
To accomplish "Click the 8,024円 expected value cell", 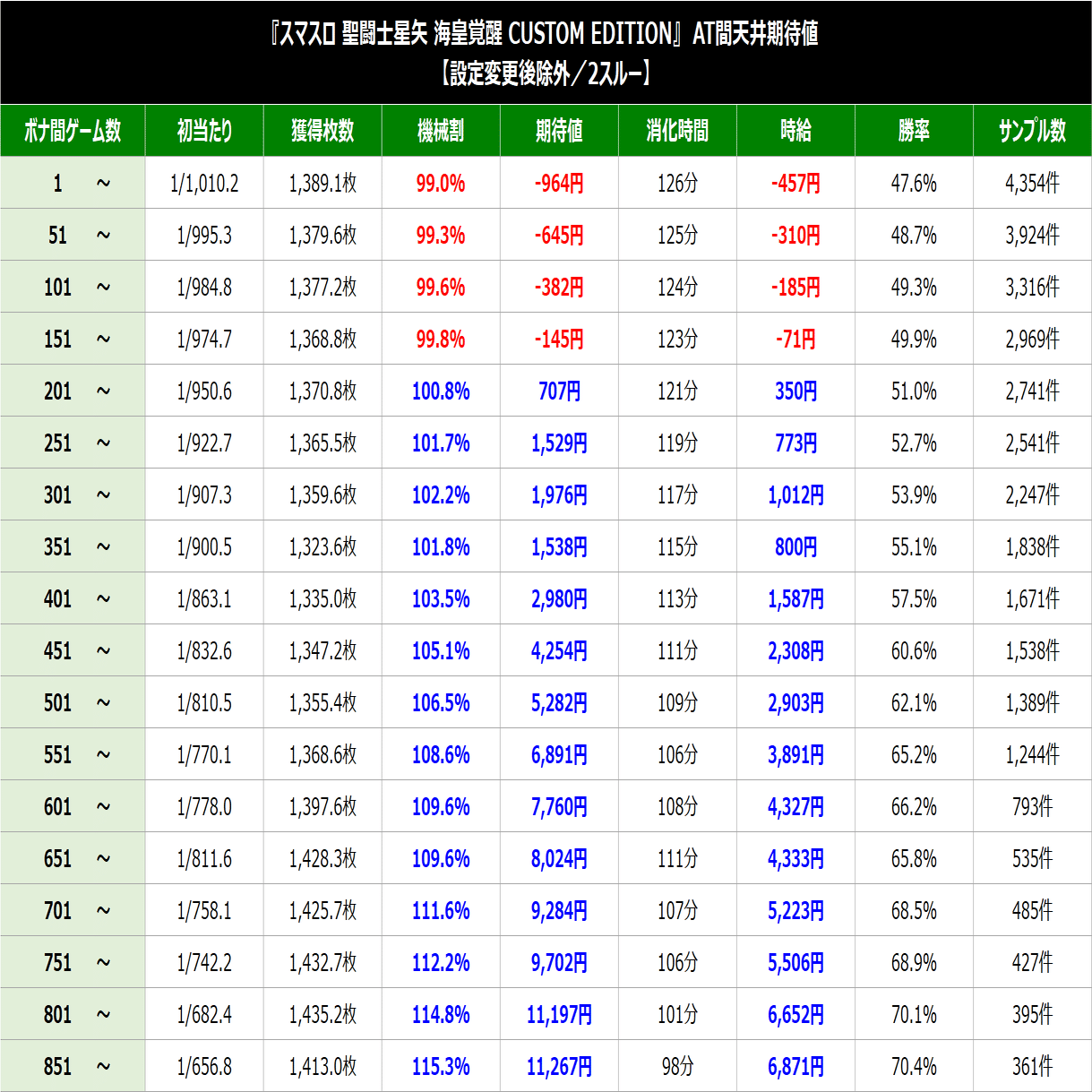I will pos(559,859).
